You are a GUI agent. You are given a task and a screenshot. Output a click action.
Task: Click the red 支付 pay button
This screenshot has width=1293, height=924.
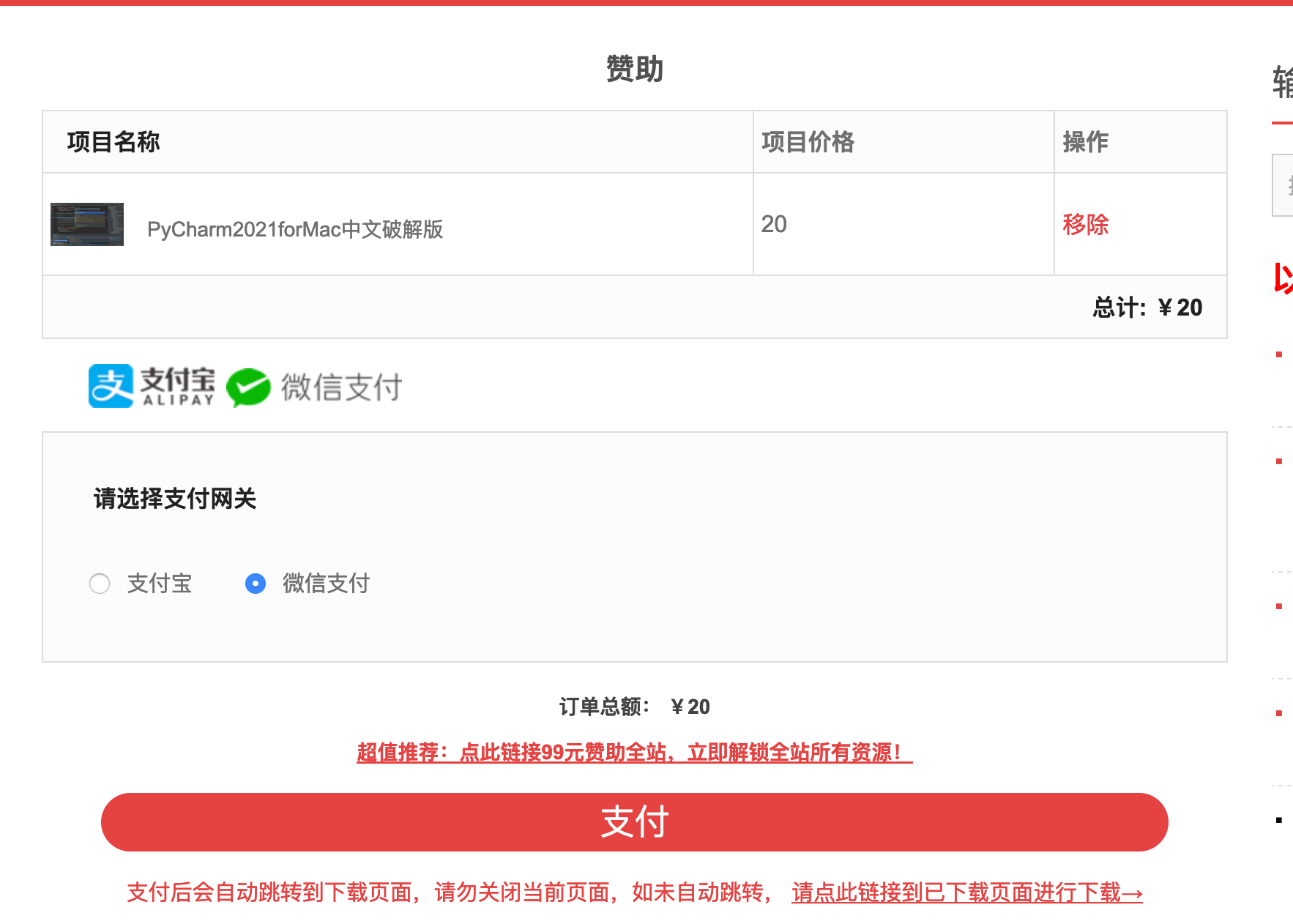click(634, 821)
